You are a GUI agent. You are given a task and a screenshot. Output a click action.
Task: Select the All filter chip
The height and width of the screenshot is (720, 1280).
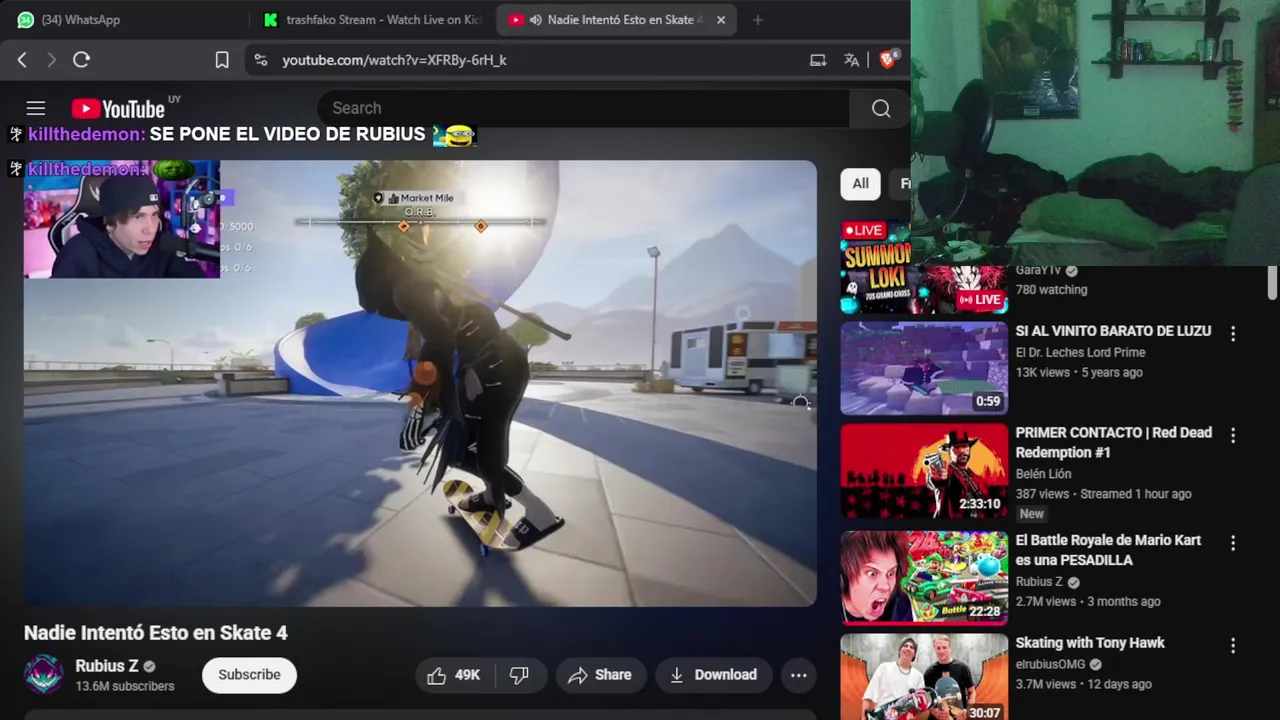(x=860, y=184)
